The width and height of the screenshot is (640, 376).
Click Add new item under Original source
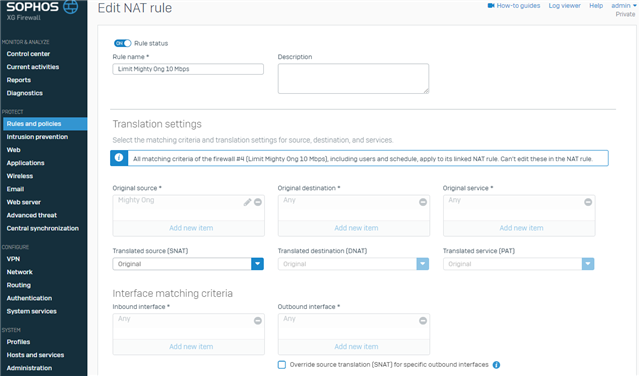click(191, 228)
